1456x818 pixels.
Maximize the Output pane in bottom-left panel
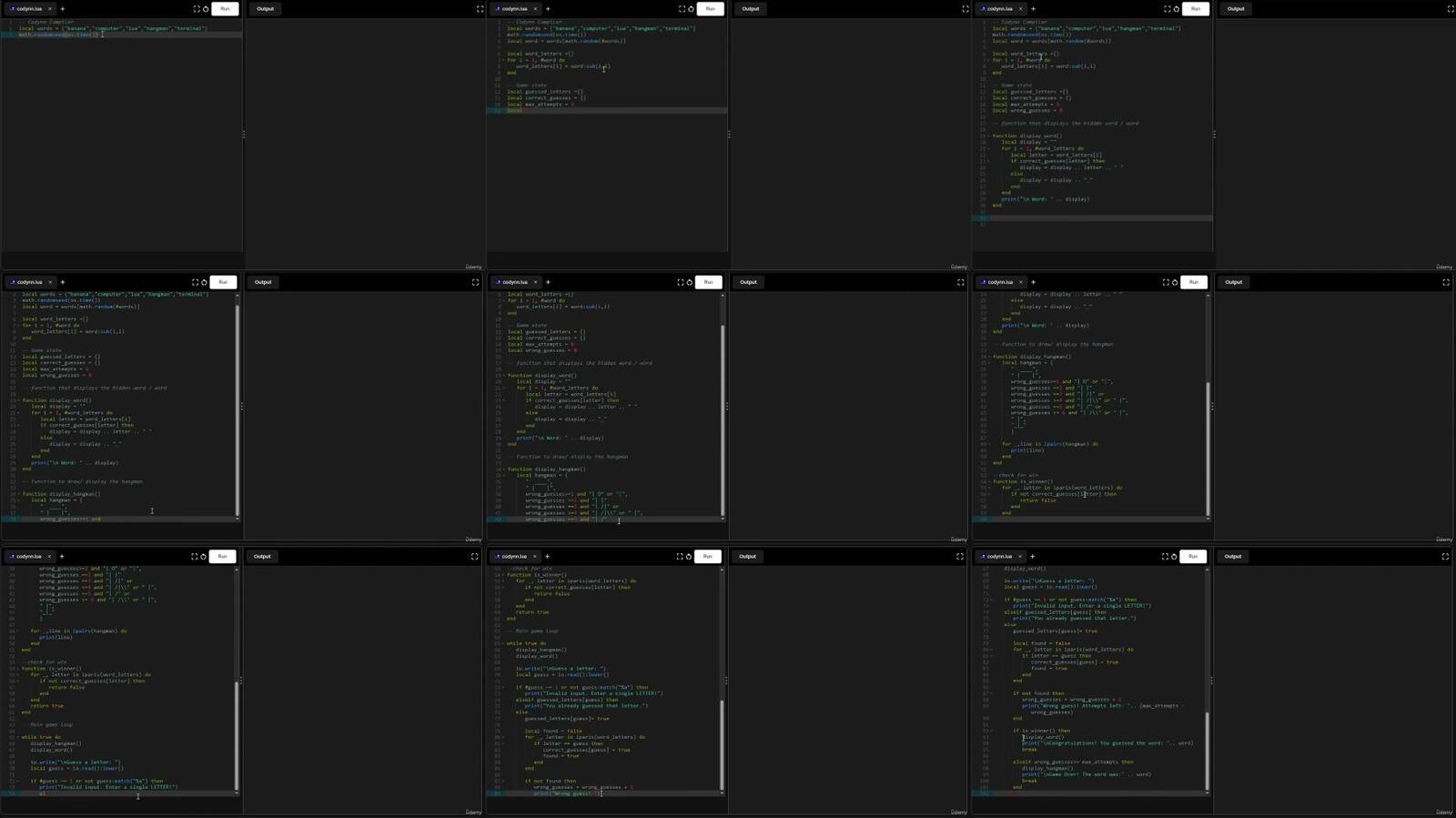(474, 556)
